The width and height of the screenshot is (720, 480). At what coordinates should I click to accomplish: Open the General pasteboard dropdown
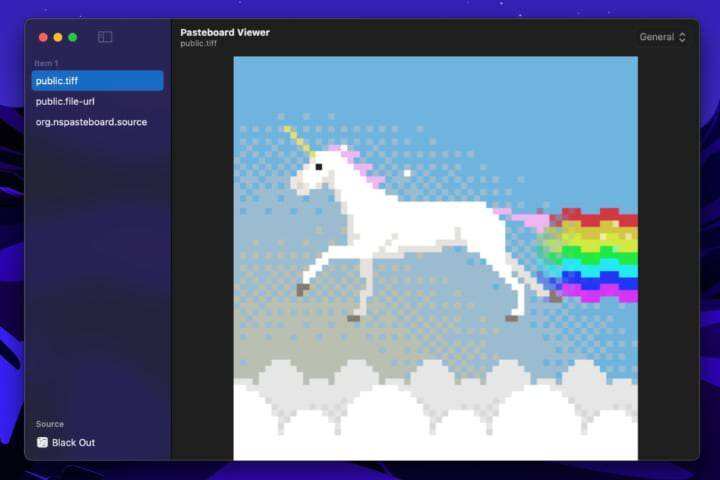pyautogui.click(x=663, y=37)
